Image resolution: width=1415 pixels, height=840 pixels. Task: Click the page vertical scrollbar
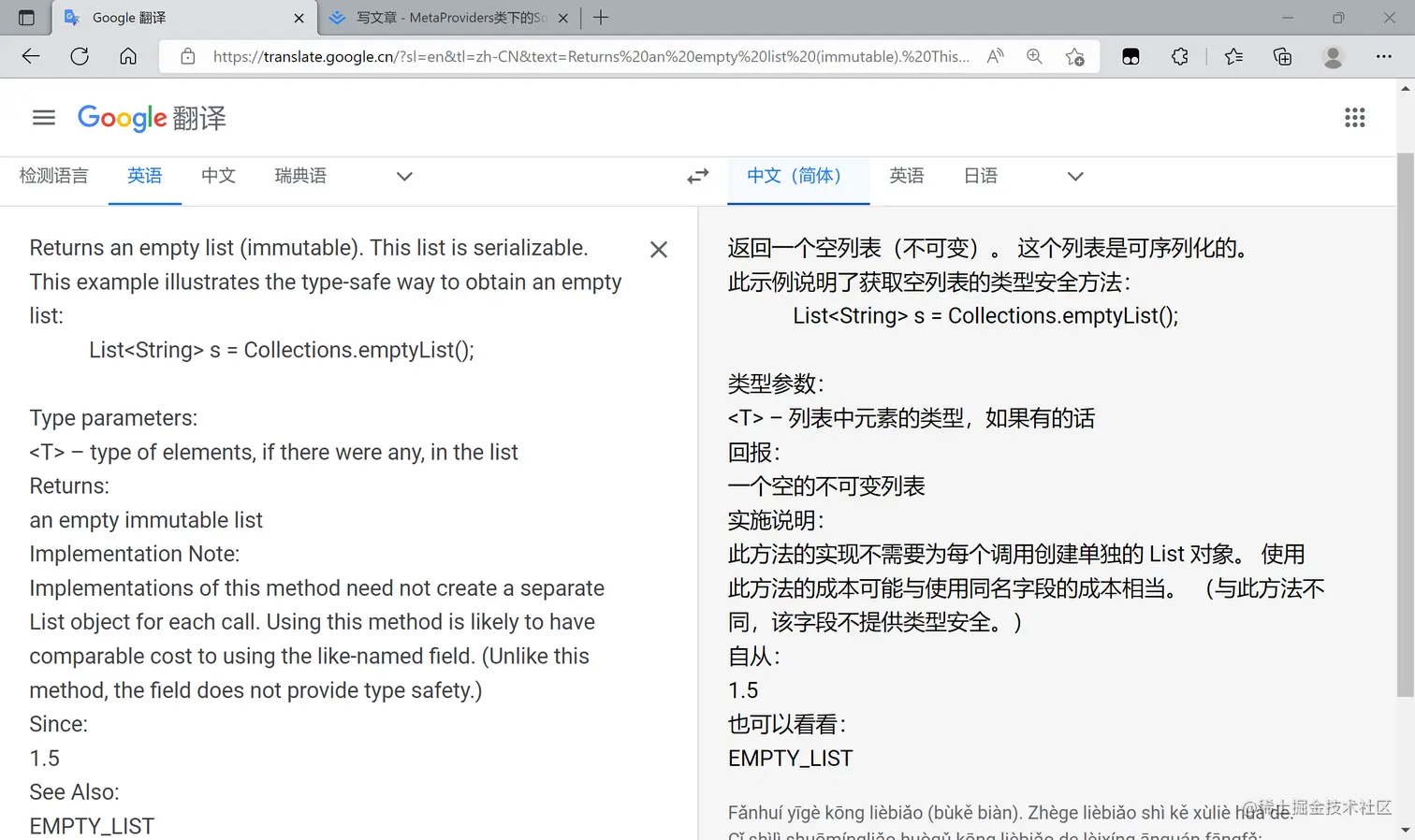pos(1405,425)
